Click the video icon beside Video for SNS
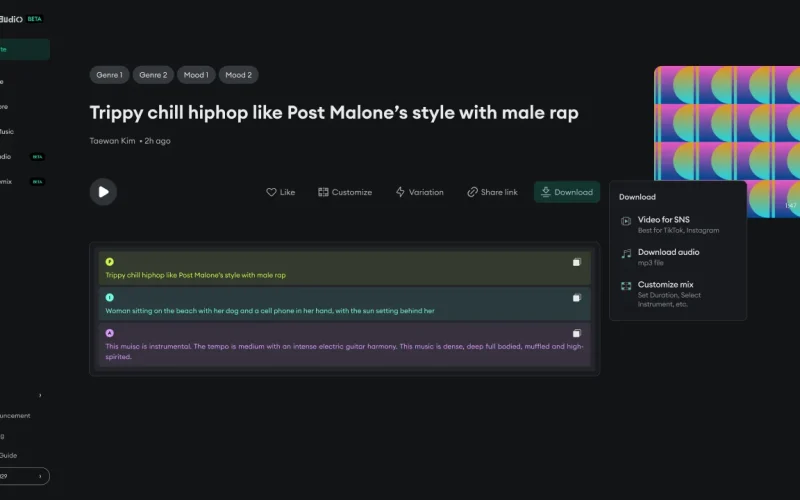This screenshot has height=500, width=800. tap(626, 221)
